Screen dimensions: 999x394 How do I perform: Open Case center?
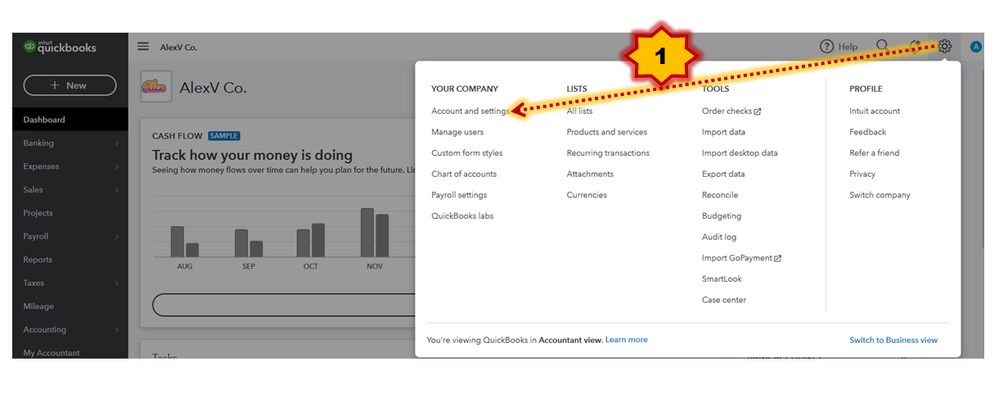click(x=724, y=300)
